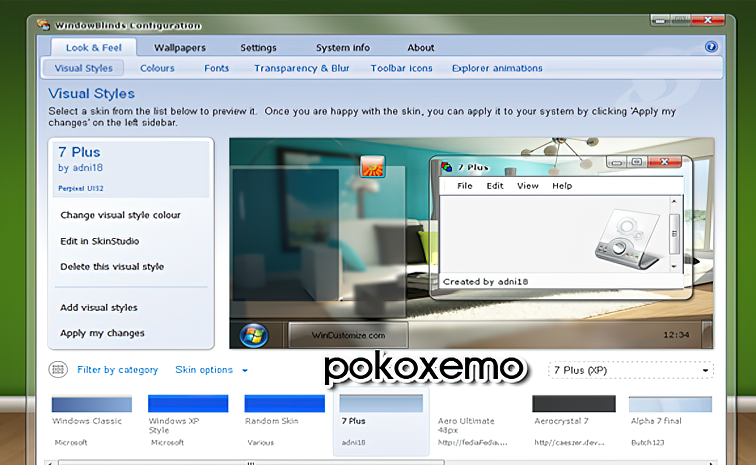The image size is (756, 465).
Task: Click preview window red close button
Action: pyautogui.click(x=664, y=162)
